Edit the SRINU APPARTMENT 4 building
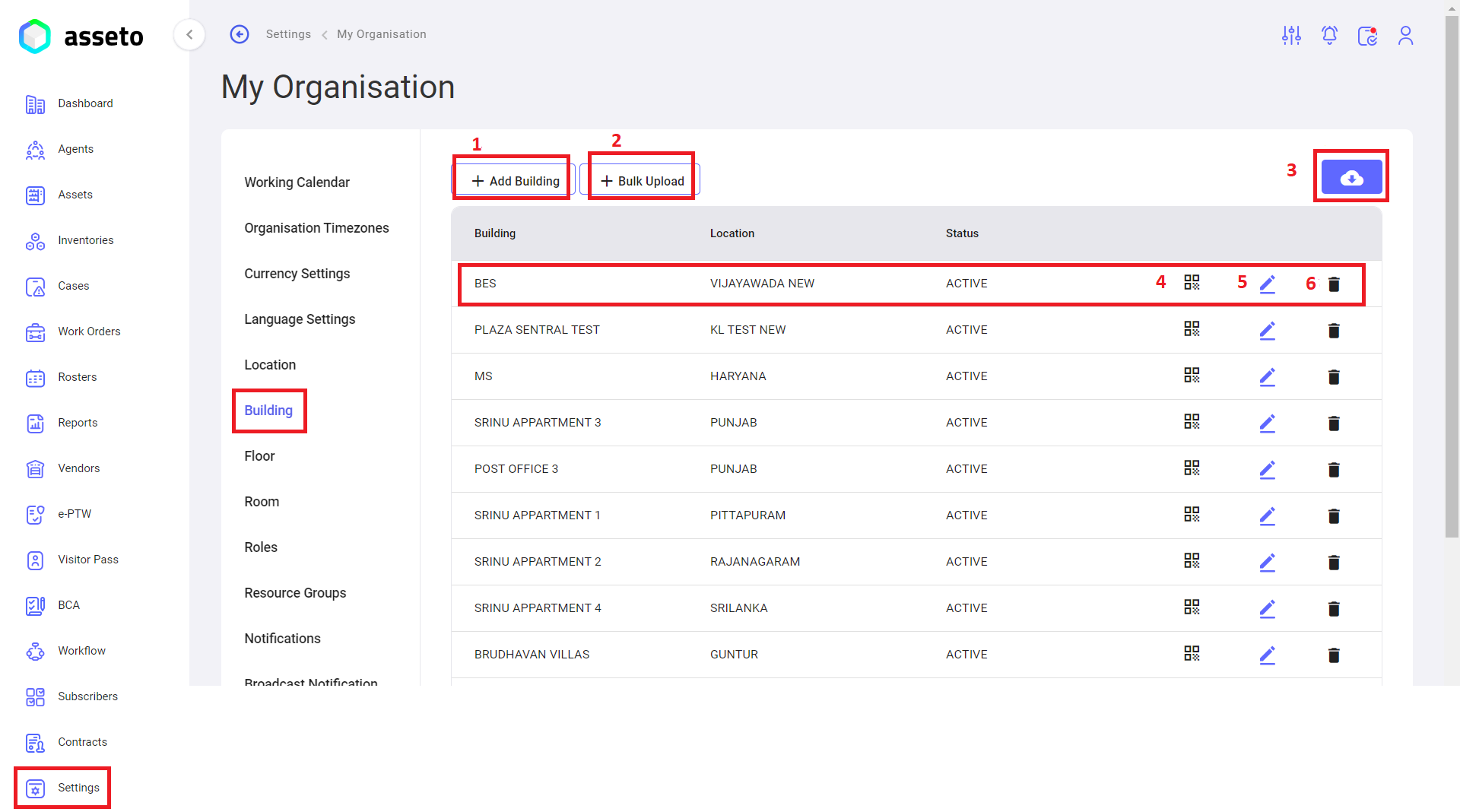Viewport: 1460px width, 812px height. [x=1267, y=608]
